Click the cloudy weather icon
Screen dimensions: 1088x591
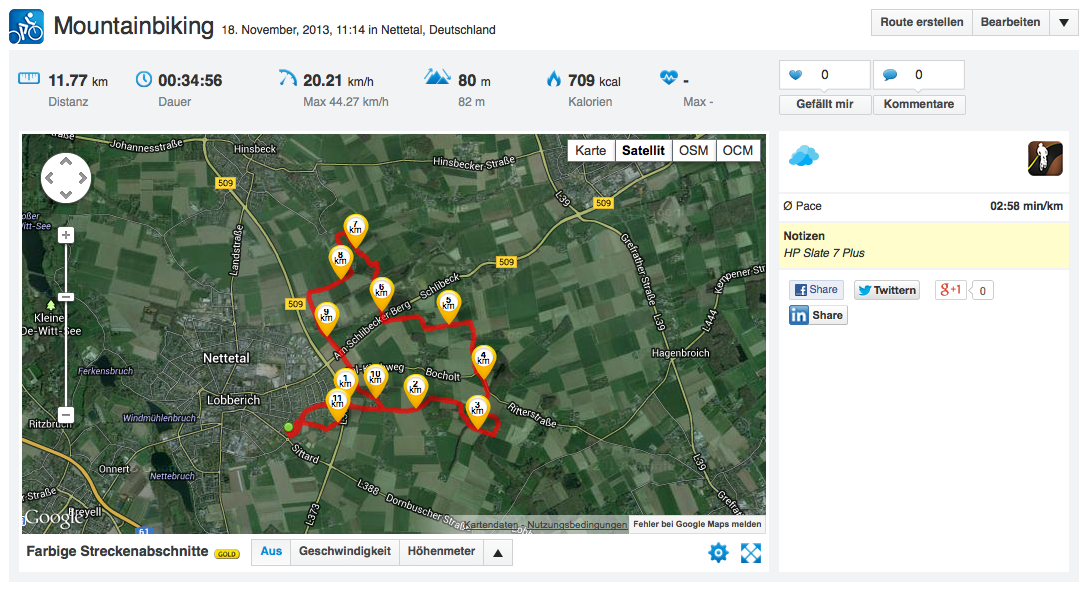point(804,156)
